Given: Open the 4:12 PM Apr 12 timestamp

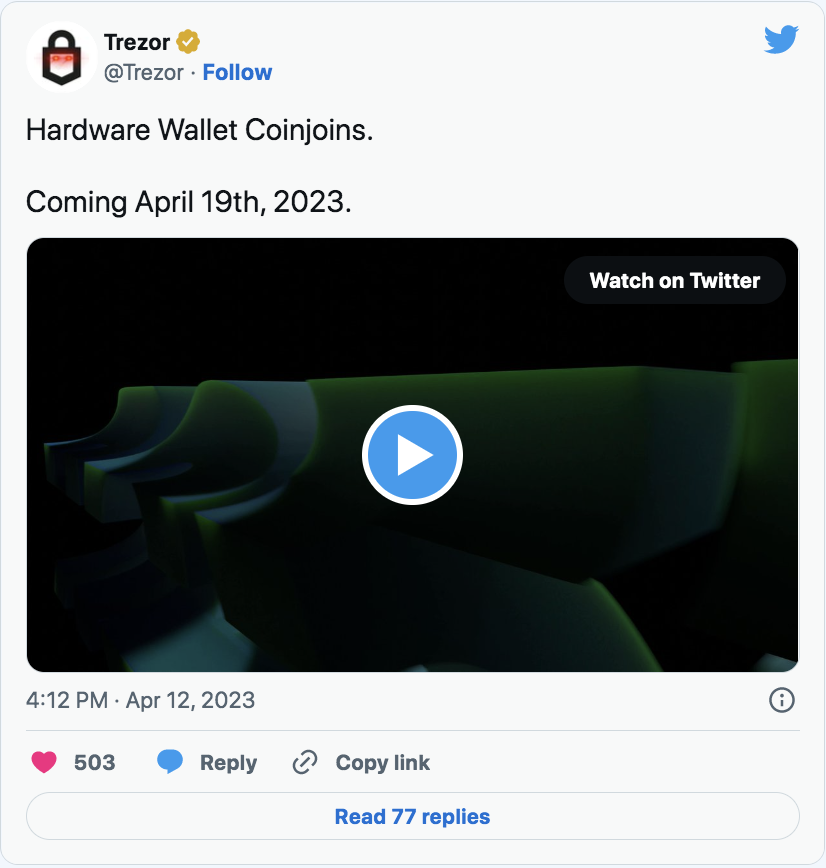Looking at the screenshot, I should click(x=140, y=700).
